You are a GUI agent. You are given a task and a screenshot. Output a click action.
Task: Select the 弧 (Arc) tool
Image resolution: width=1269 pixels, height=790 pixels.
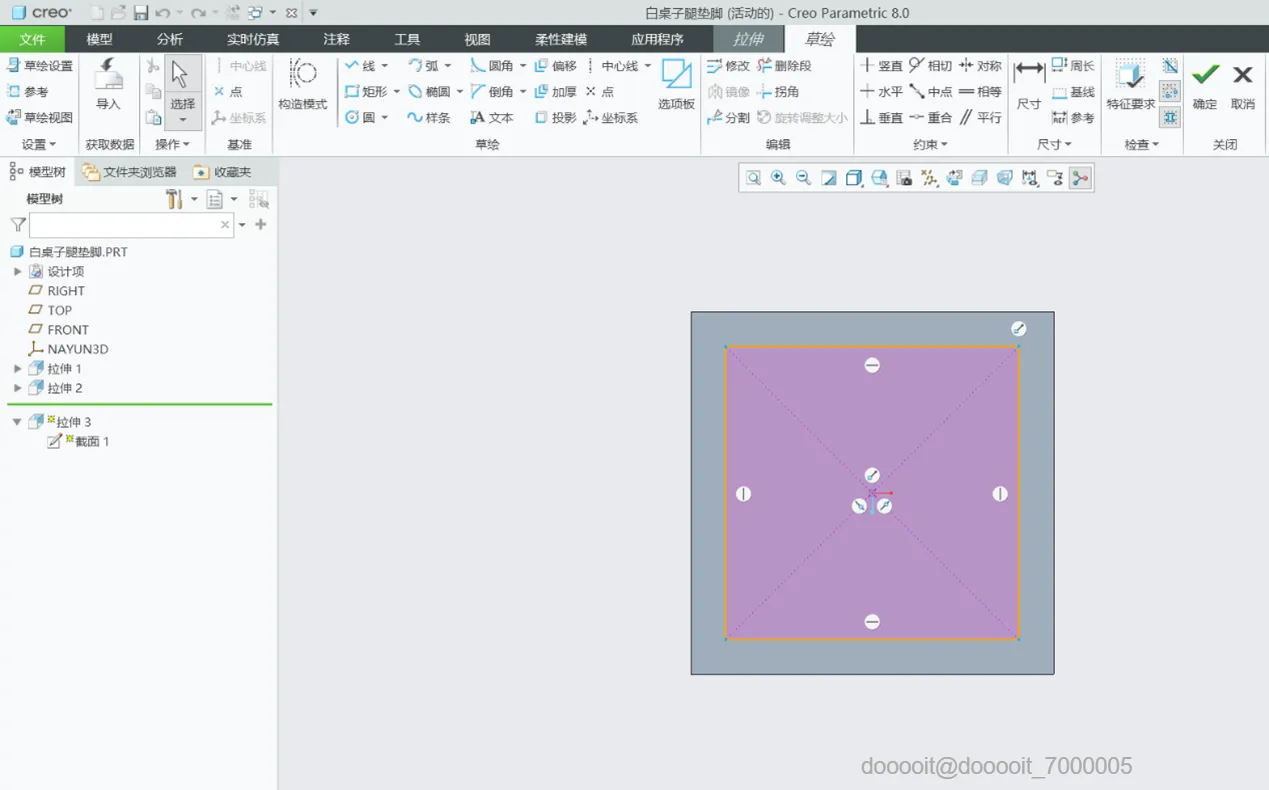[423, 66]
